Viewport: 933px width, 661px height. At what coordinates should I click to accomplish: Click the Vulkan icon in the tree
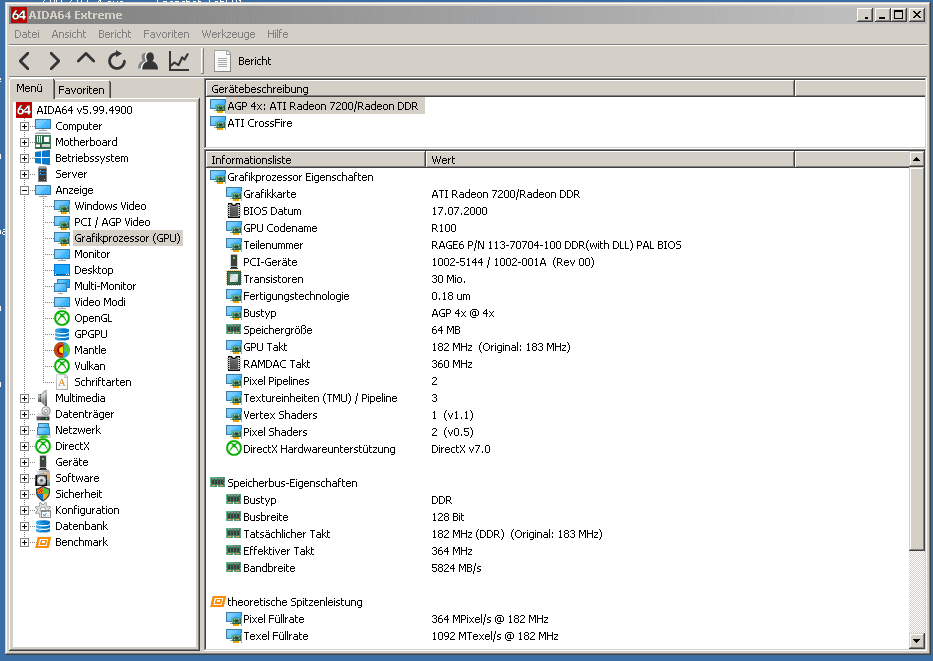(x=62, y=366)
